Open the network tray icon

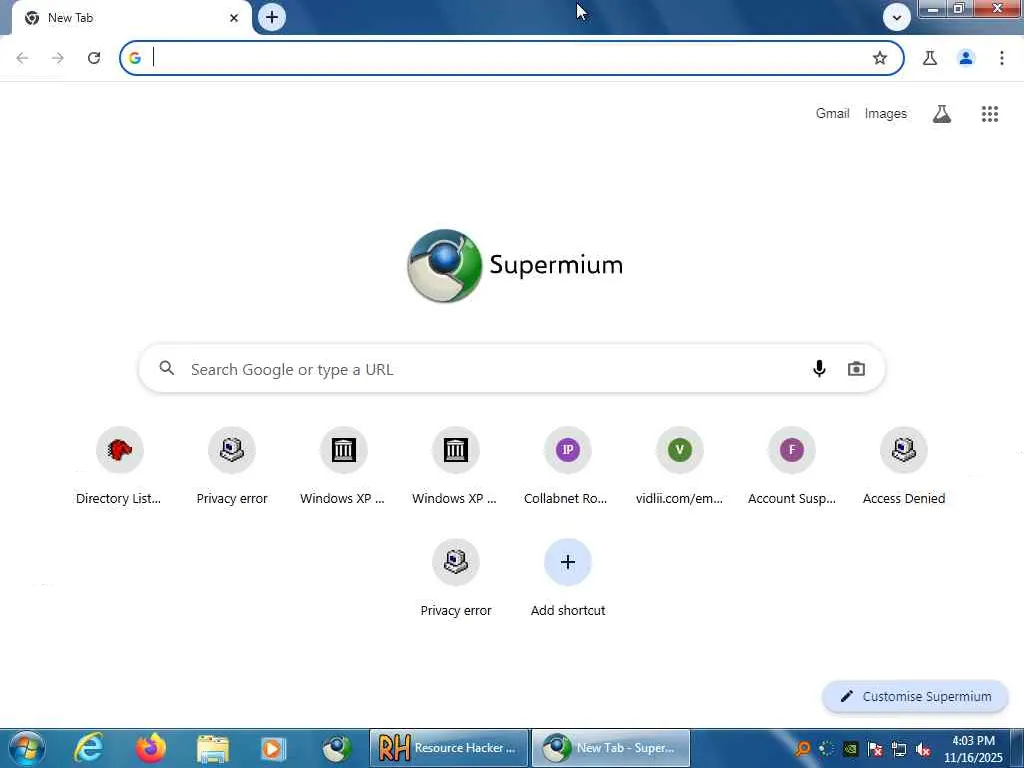point(899,749)
